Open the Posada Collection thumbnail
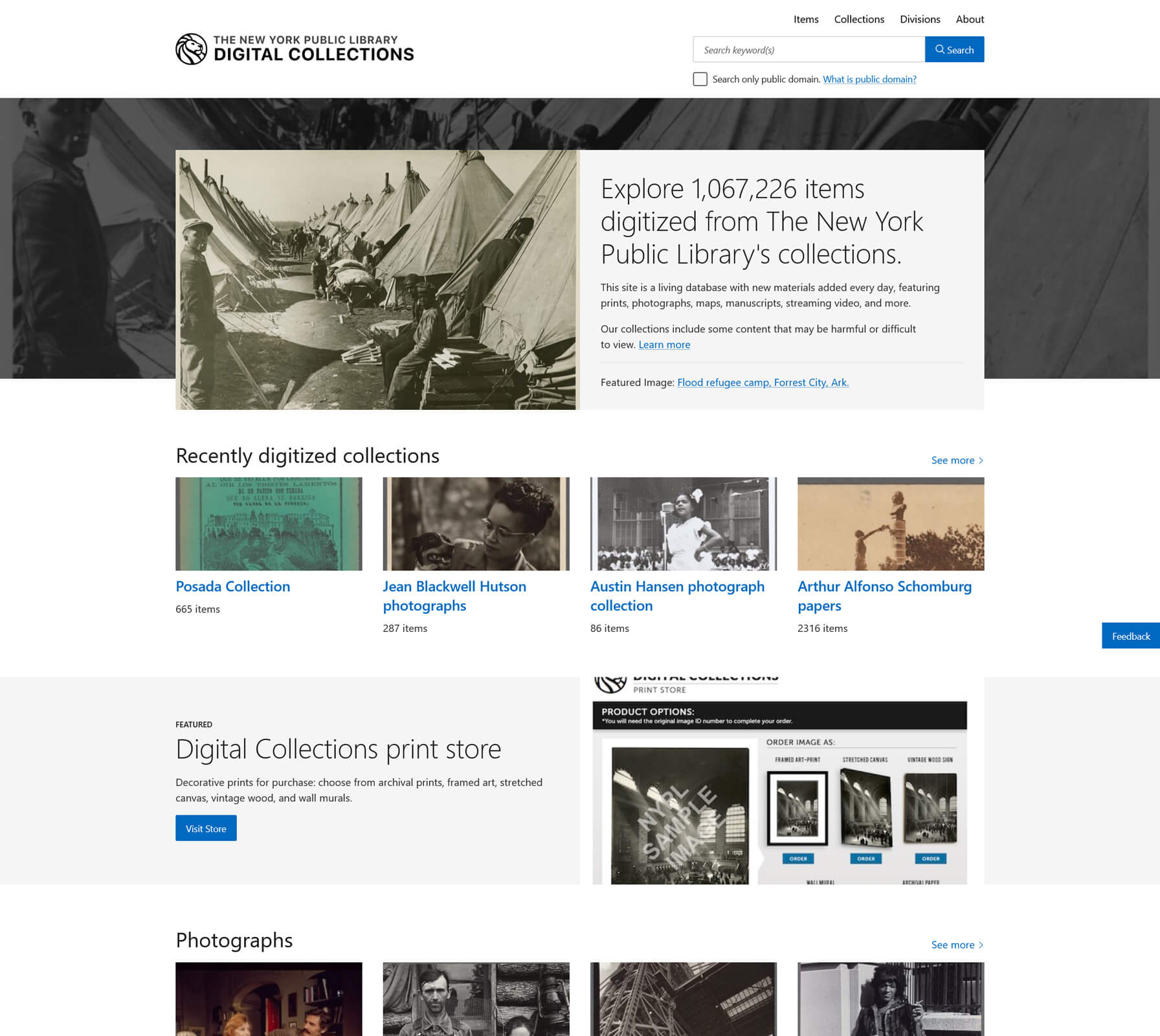This screenshot has height=1036, width=1160. (269, 524)
